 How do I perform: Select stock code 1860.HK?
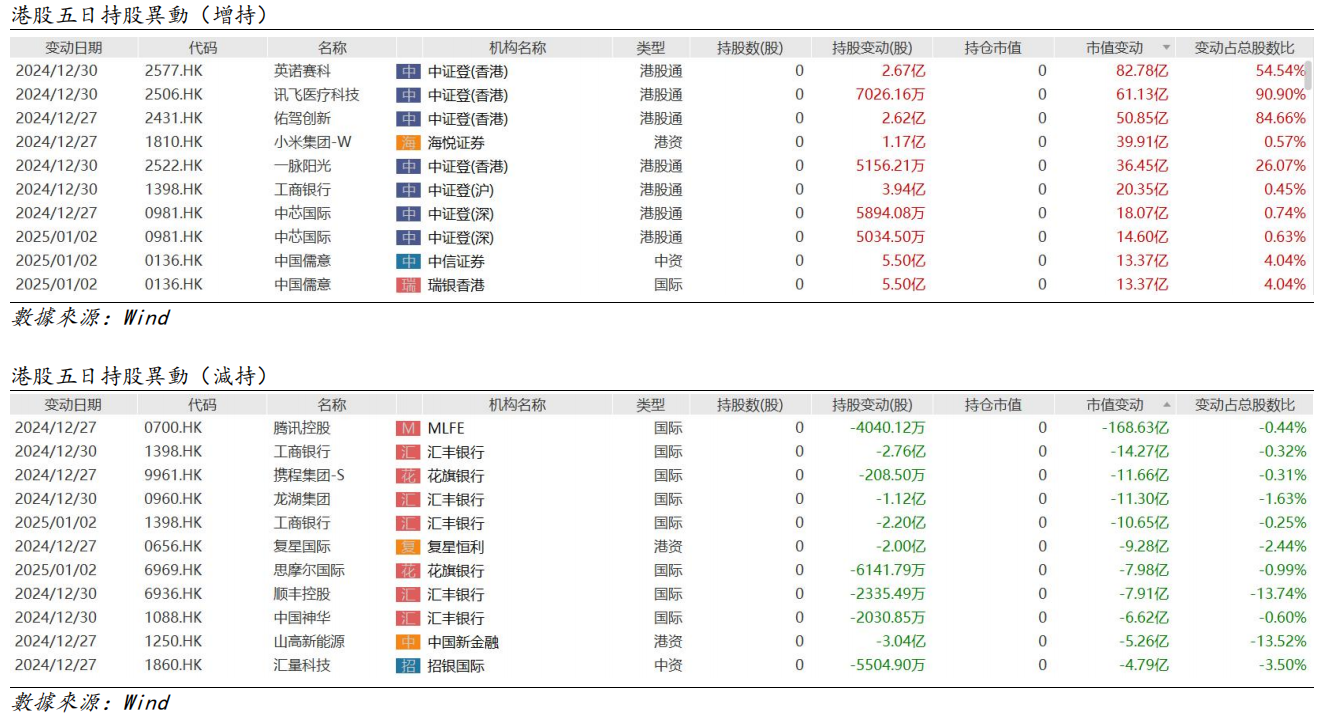[x=173, y=665]
